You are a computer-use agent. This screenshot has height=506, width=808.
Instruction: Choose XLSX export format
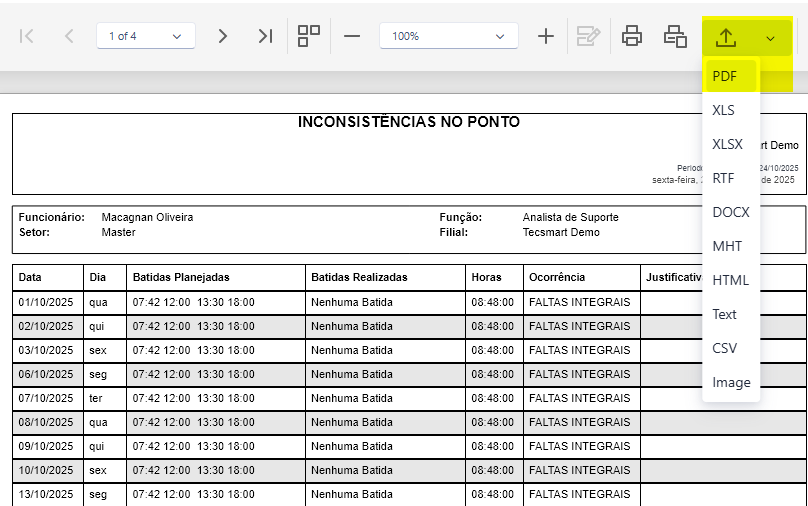click(x=730, y=144)
